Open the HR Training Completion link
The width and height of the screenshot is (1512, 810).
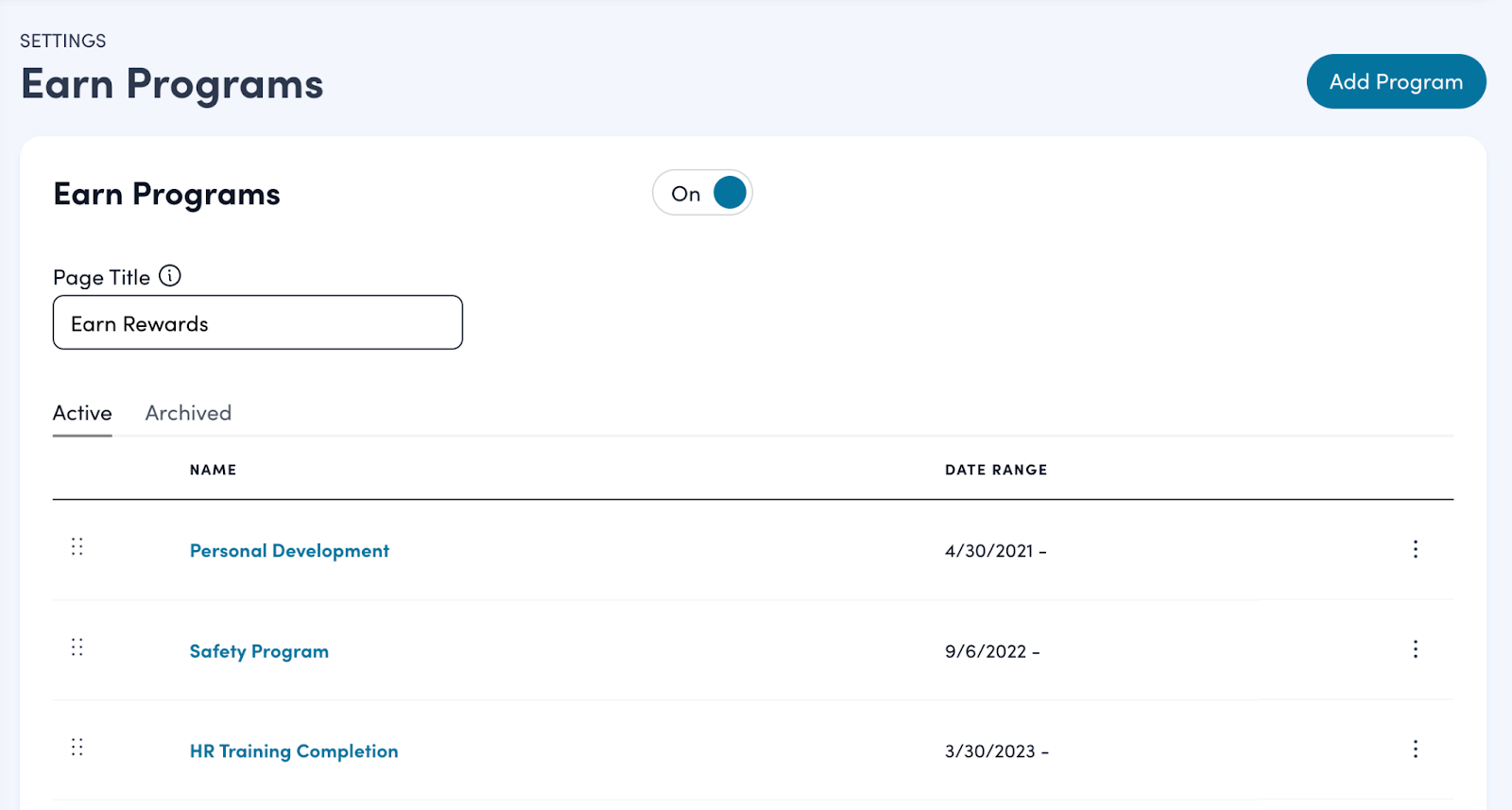[x=294, y=751]
